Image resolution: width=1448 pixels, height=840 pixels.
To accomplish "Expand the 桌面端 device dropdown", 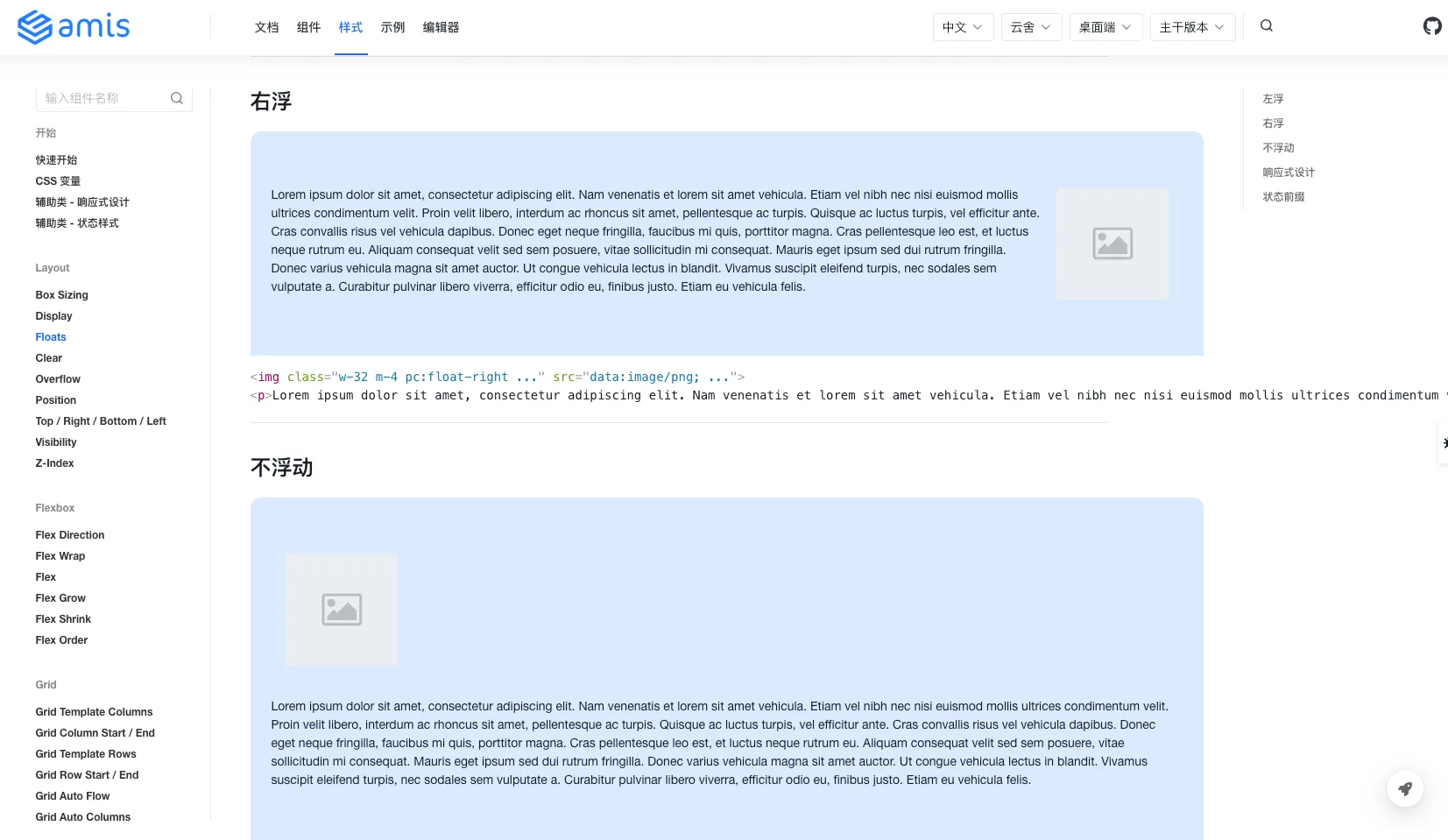I will click(x=1105, y=27).
